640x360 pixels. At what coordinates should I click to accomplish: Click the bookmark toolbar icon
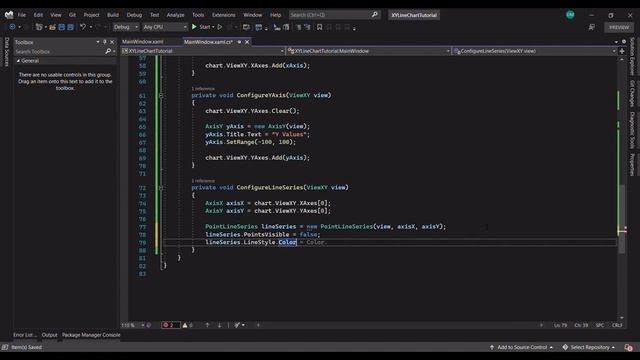pos(320,27)
